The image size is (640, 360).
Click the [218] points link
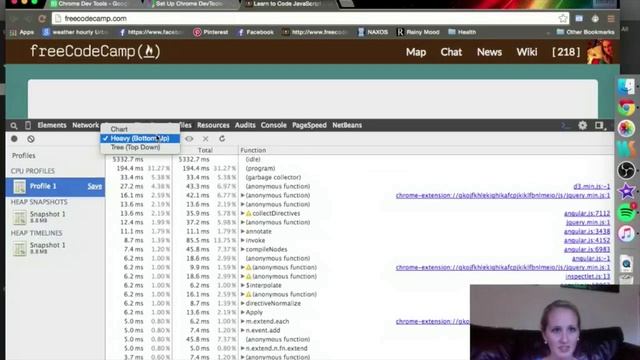[566, 52]
